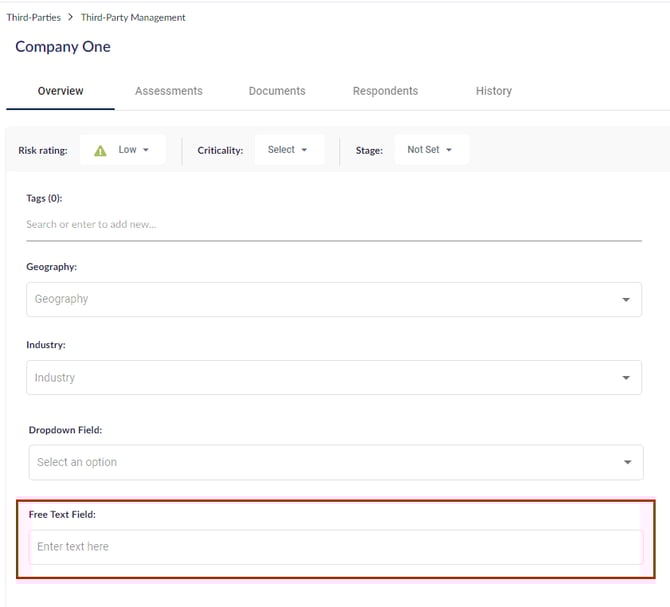The image size is (670, 607).
Task: Navigate to Third-Parties breadcrumb link
Action: coord(33,18)
